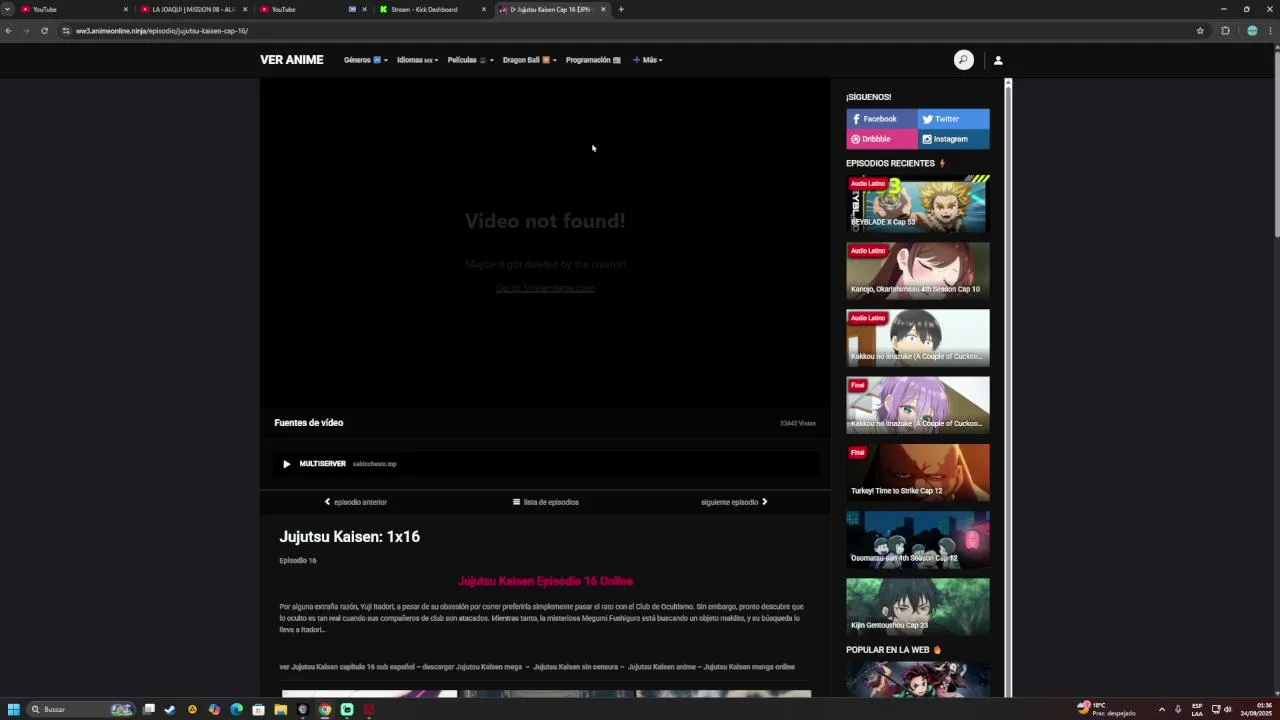Click the Go to Streamtape.com link
The width and height of the screenshot is (1280, 720).
click(545, 288)
